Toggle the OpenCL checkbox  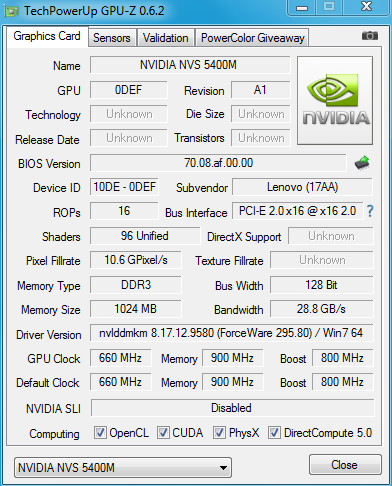click(100, 433)
